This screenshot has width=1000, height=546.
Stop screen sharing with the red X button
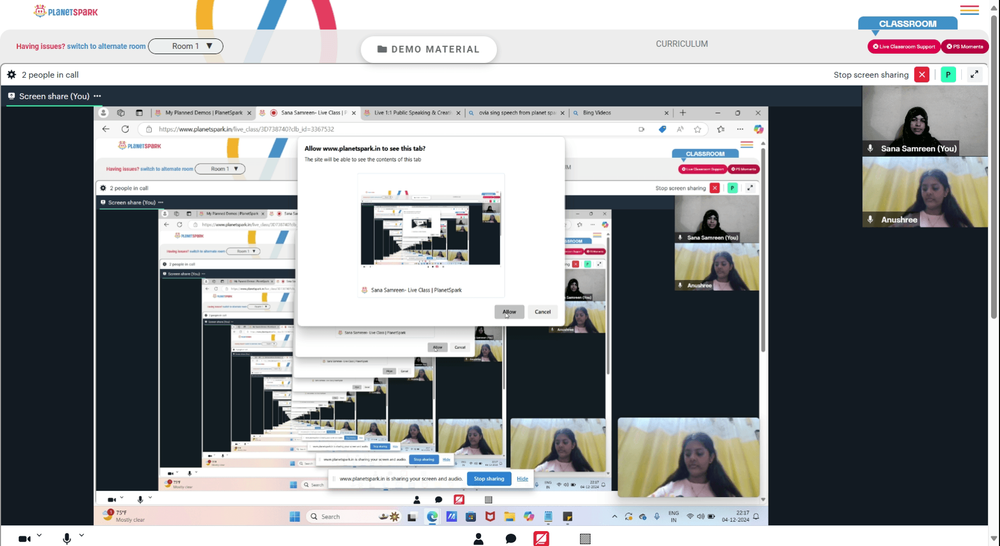922,75
